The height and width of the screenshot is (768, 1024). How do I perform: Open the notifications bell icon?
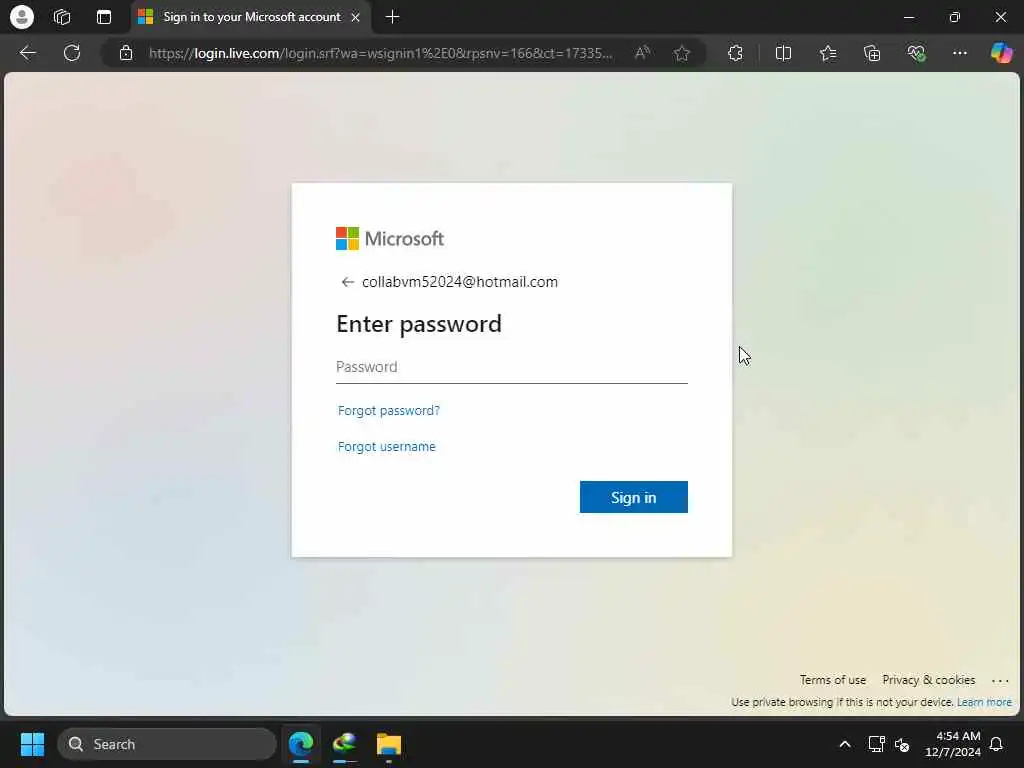[997, 744]
